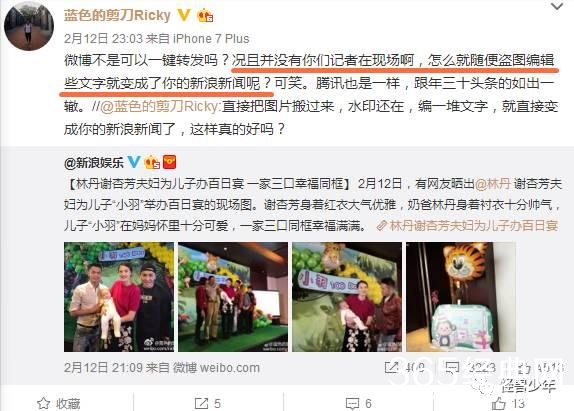The width and height of the screenshot is (574, 411).
Task: Open original post timestamp 2月12日 21:09
Action: pyautogui.click(x=103, y=367)
